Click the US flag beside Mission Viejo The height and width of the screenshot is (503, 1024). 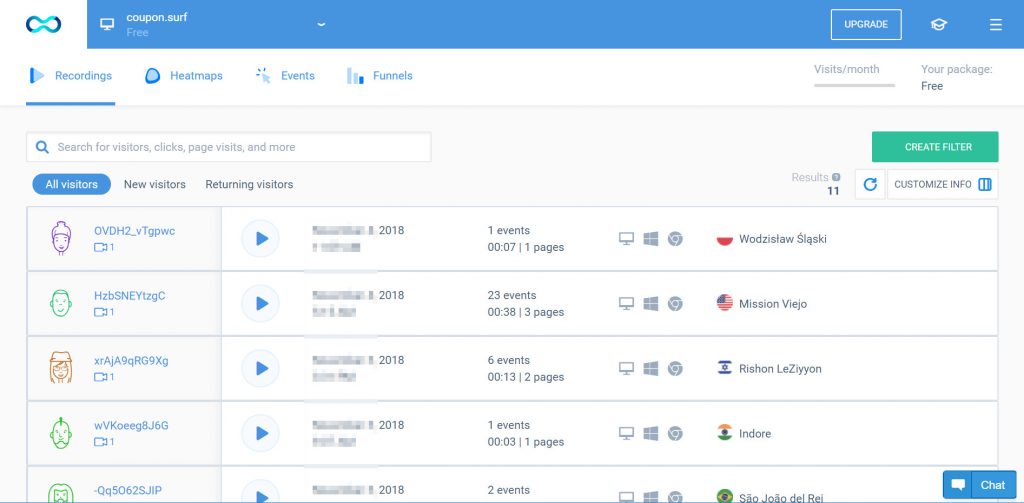click(724, 302)
